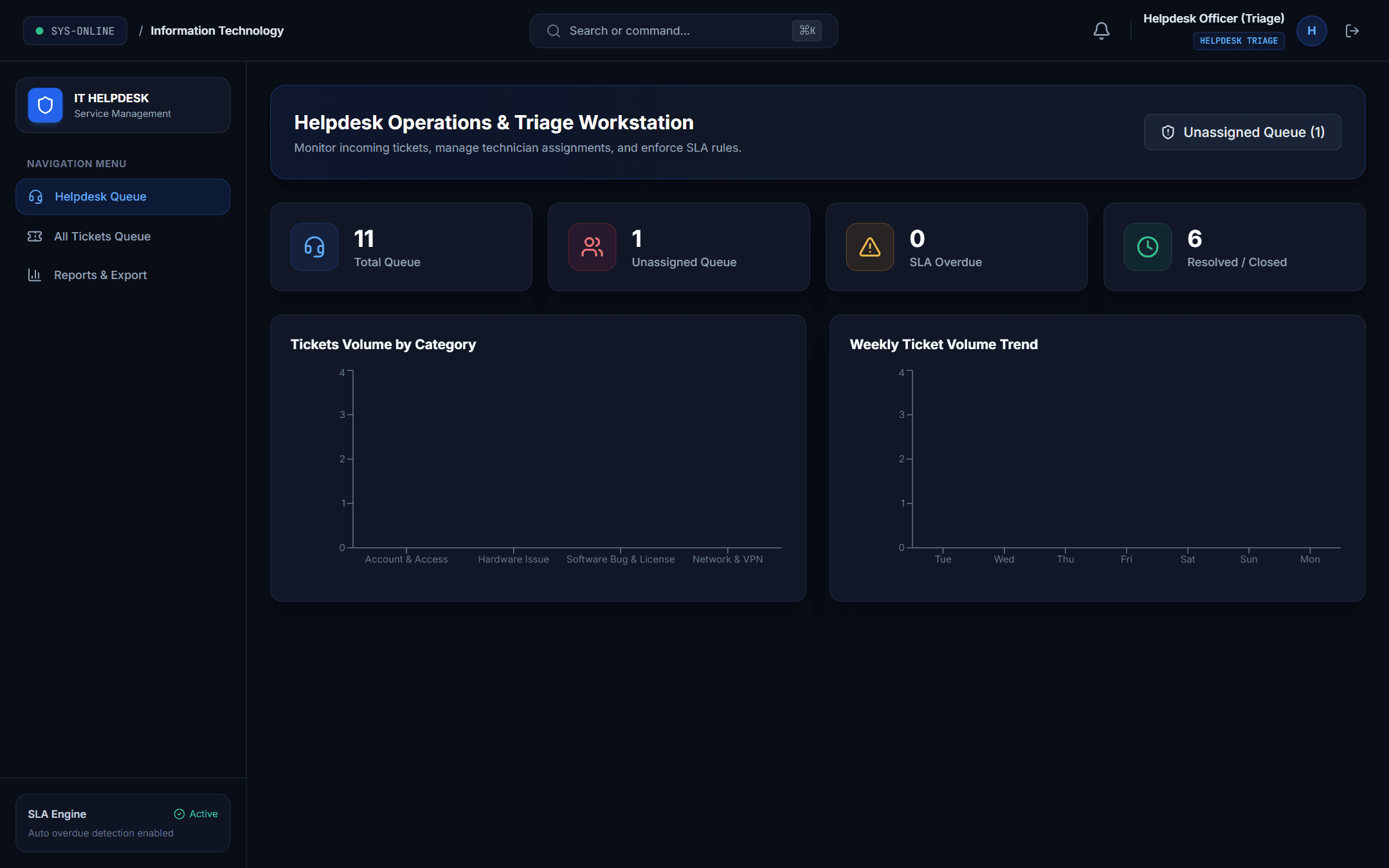Click the ticket icon beside All Tickets Queue
The width and height of the screenshot is (1389, 868).
click(35, 237)
